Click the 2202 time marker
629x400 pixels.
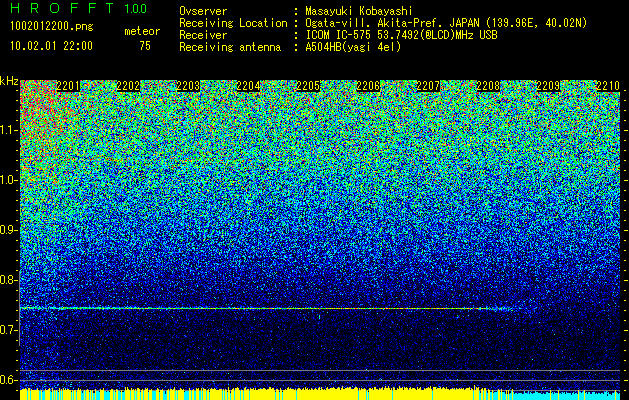[128, 86]
